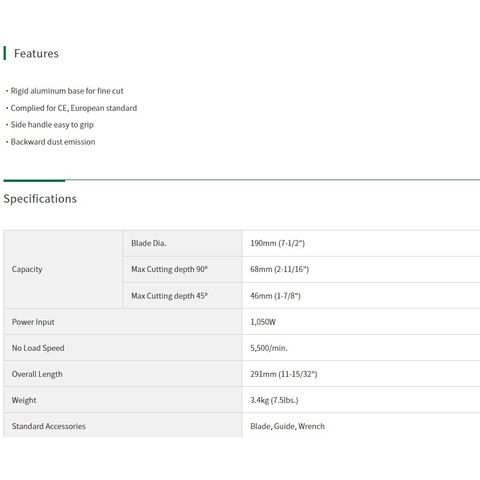Image resolution: width=480 pixels, height=480 pixels.
Task: Click the Blade Dia. label cell
Action: tap(182, 243)
